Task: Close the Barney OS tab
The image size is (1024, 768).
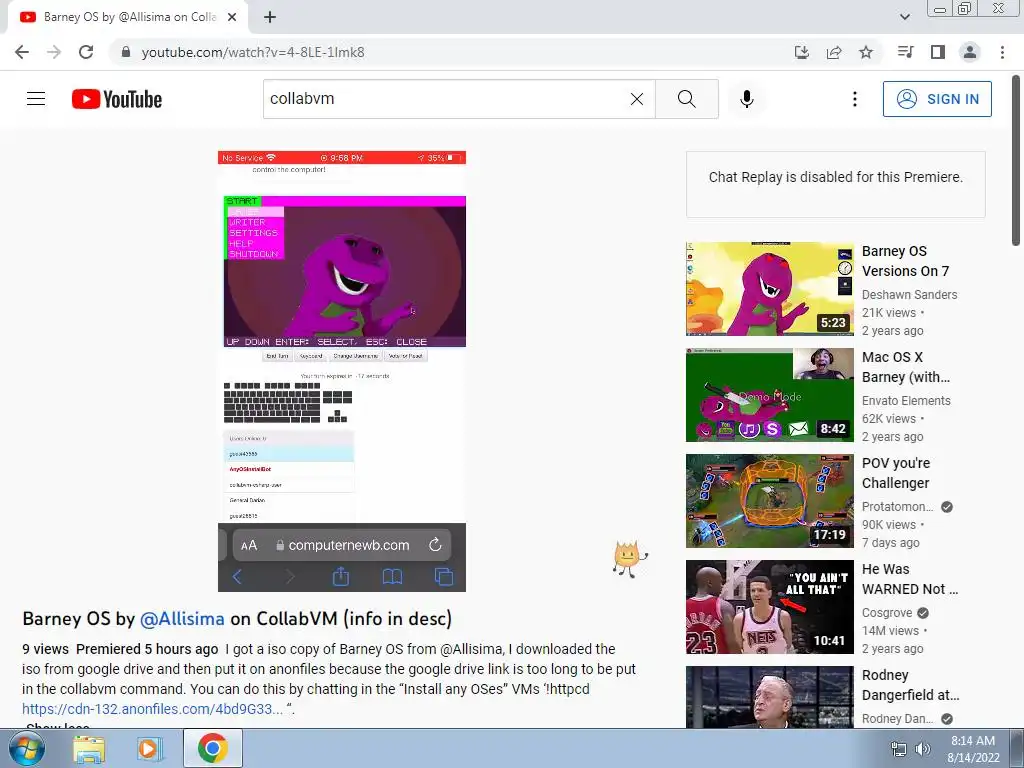Action: point(232,17)
